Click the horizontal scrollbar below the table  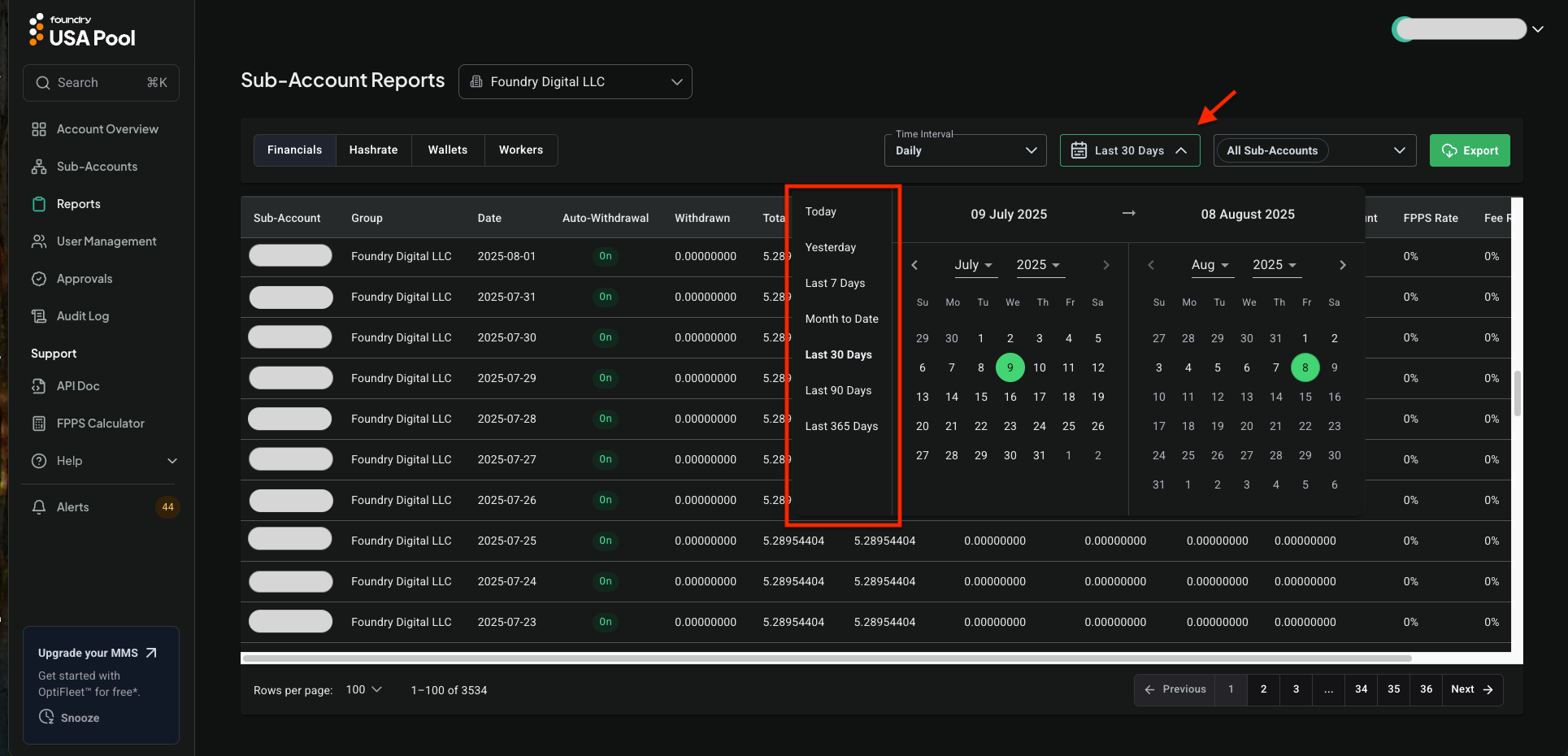[826, 658]
